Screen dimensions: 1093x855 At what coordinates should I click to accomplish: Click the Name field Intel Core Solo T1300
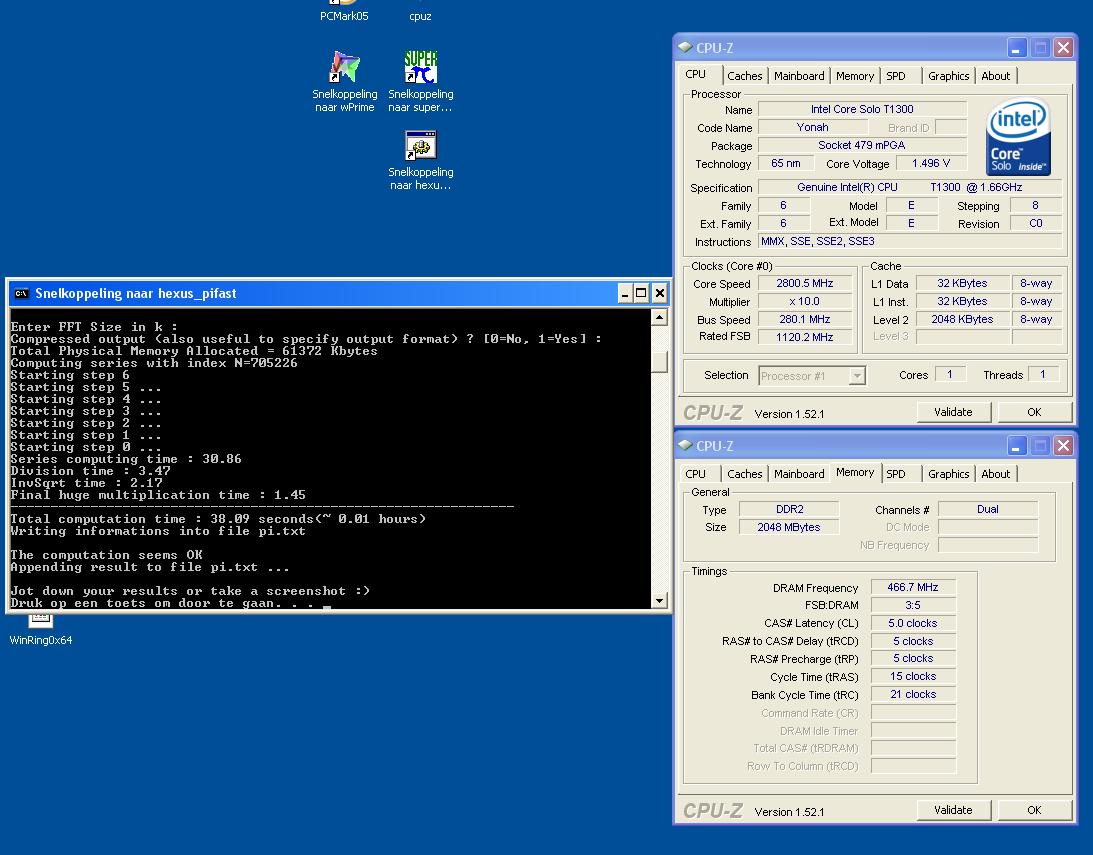point(862,109)
